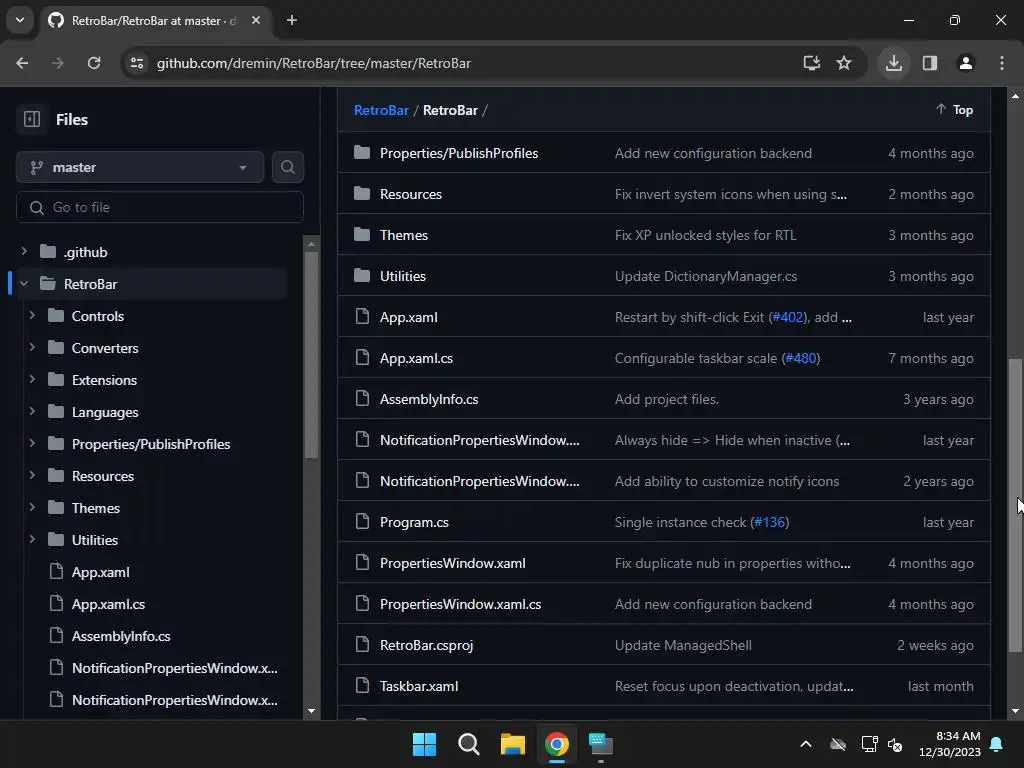Open App.xaml in the file list

click(x=409, y=317)
